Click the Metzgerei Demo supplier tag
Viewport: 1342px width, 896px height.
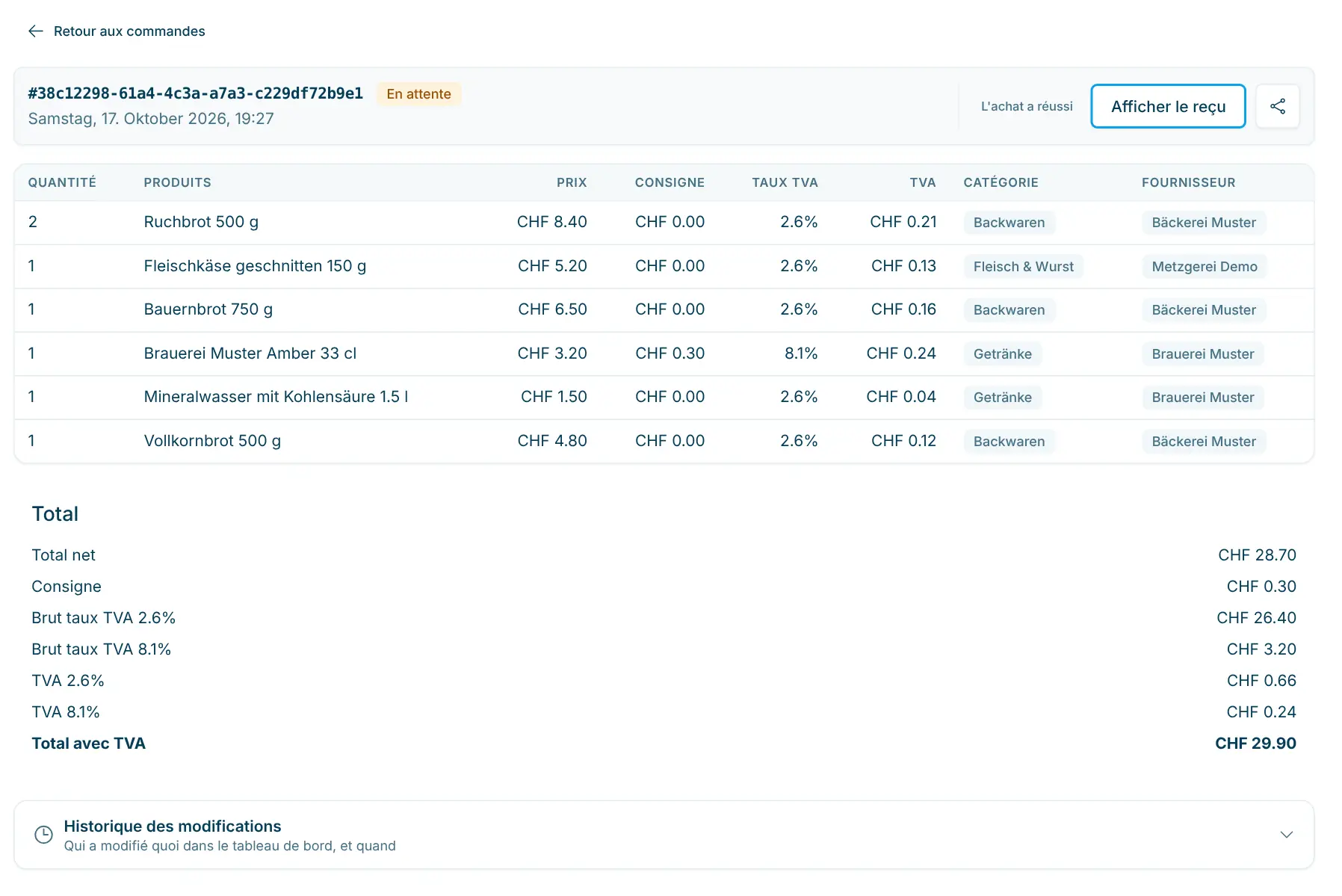tap(1205, 267)
